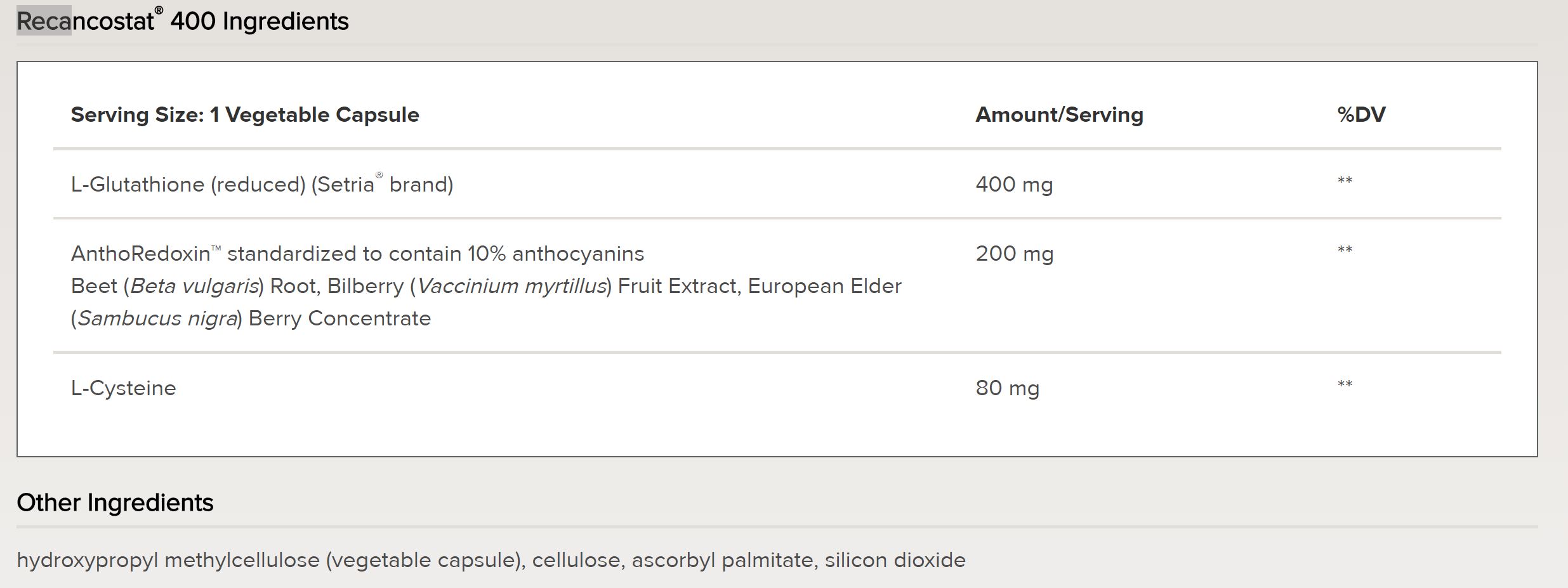Screen dimensions: 1568x588
Task: Click the 400 mg amount value
Action: pyautogui.click(x=1014, y=185)
